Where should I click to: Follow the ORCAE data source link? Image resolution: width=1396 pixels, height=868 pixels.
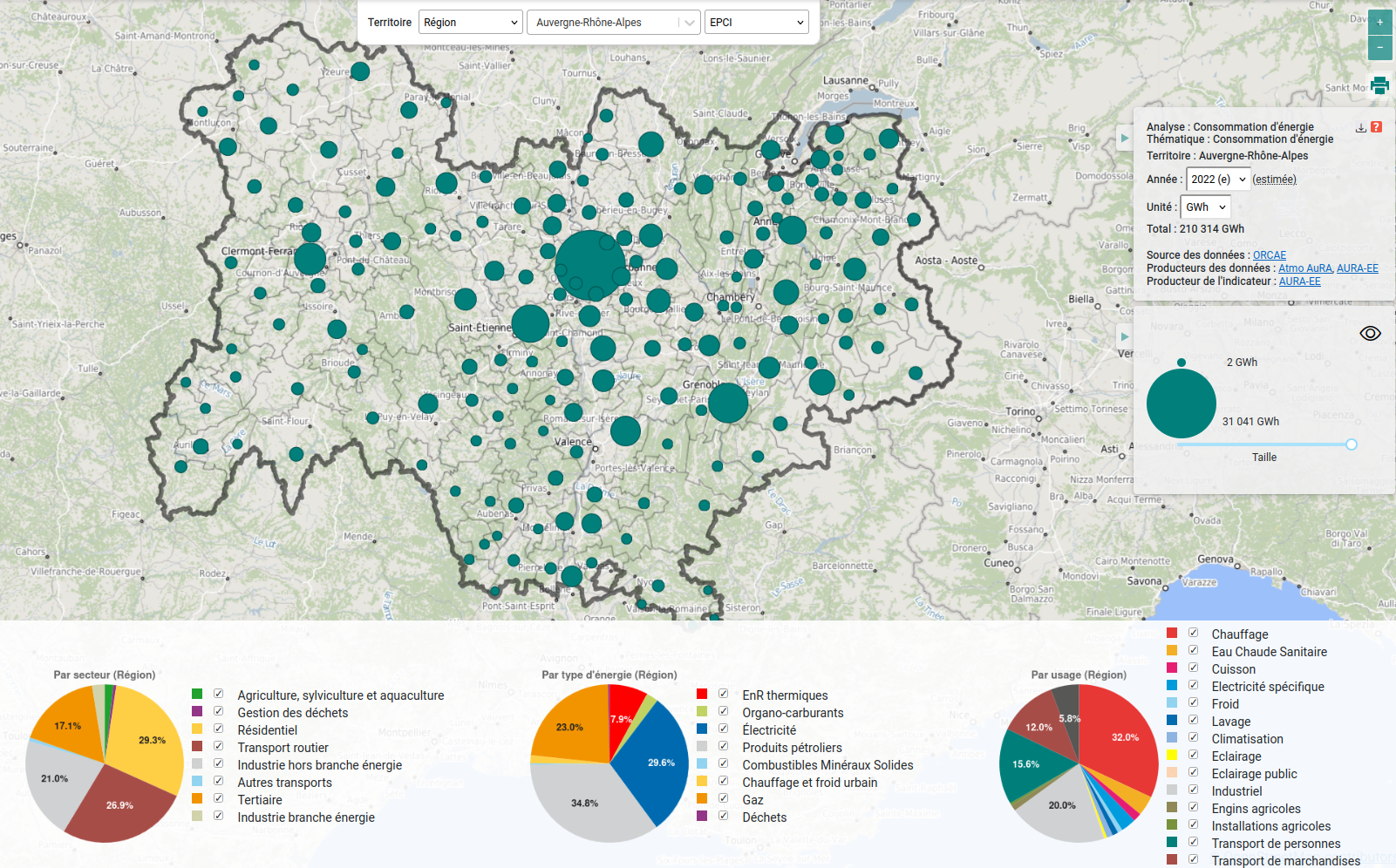point(1270,255)
